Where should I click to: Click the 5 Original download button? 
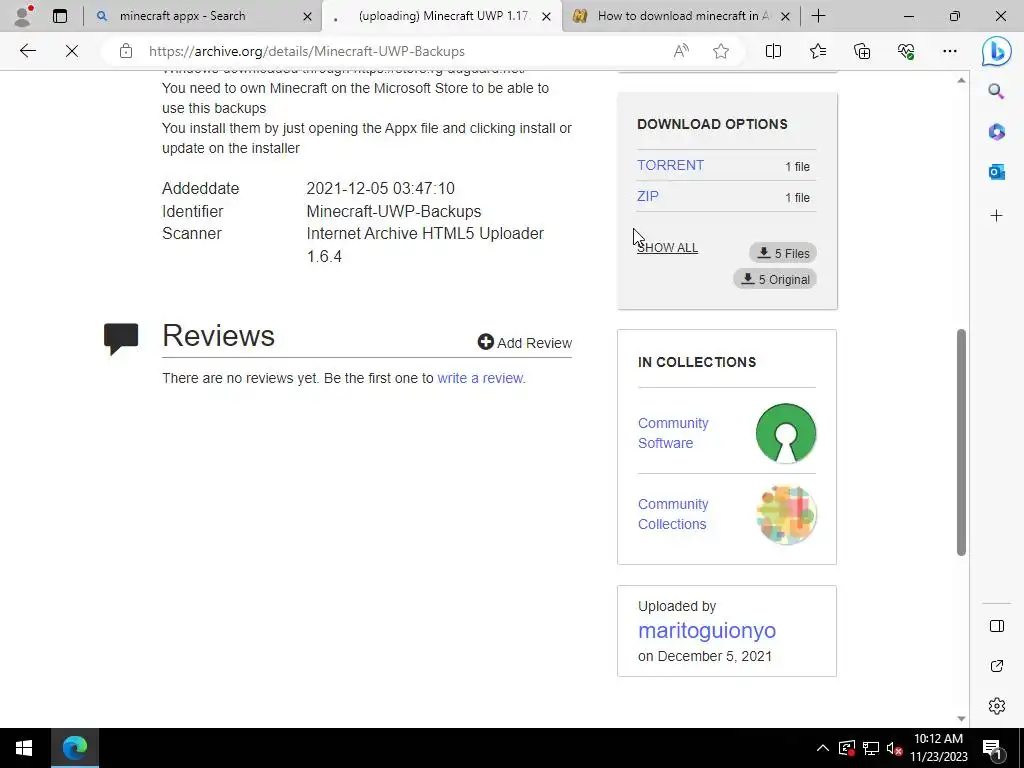point(775,279)
